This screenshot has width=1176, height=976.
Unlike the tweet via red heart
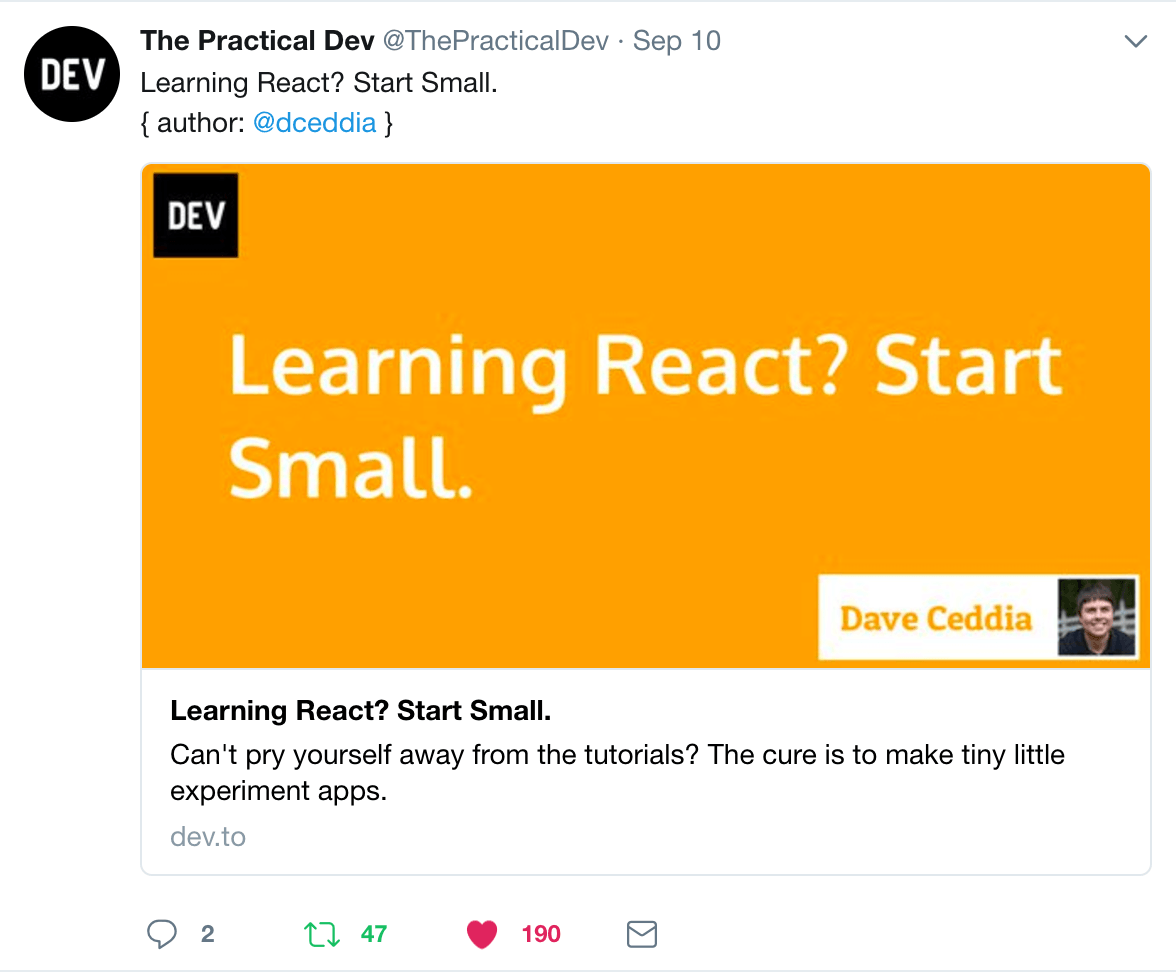482,934
